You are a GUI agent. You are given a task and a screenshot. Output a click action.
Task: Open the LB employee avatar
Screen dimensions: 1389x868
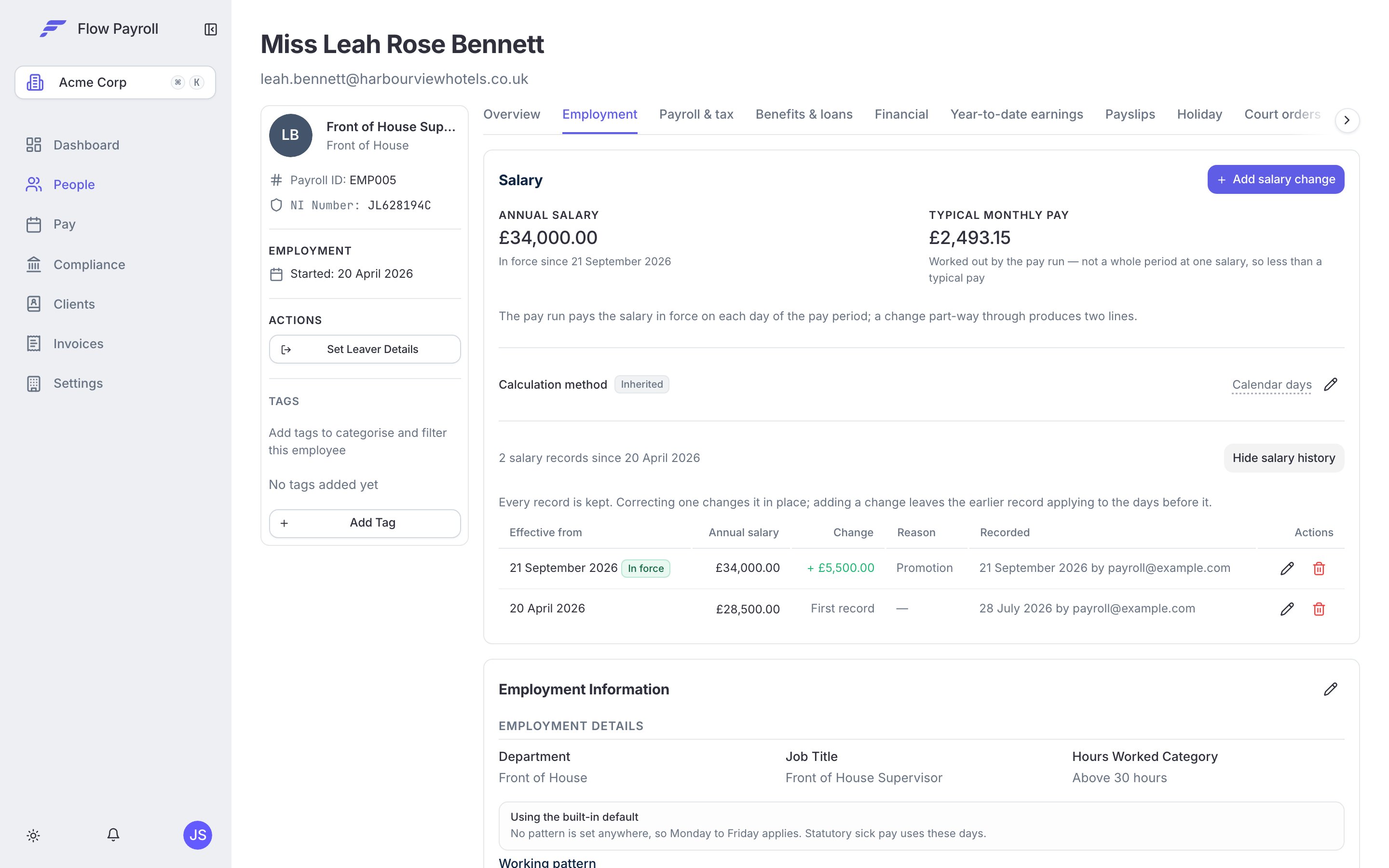(x=290, y=135)
